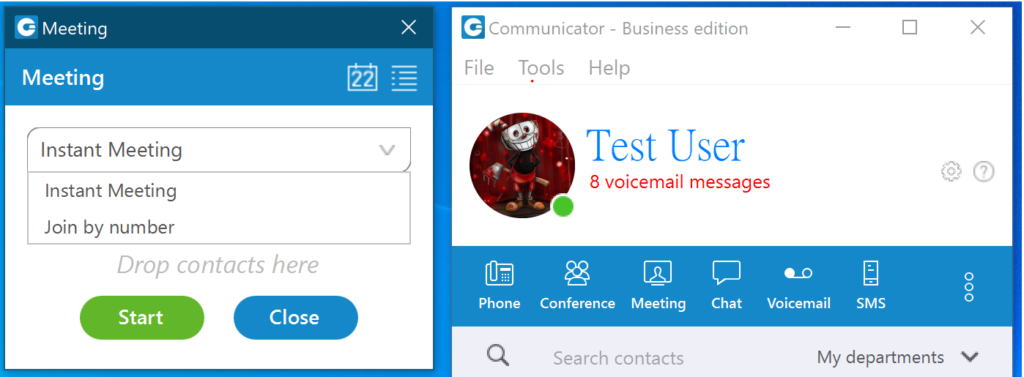Expand the My departments dropdown
This screenshot has height=377, width=1024.
[898, 357]
